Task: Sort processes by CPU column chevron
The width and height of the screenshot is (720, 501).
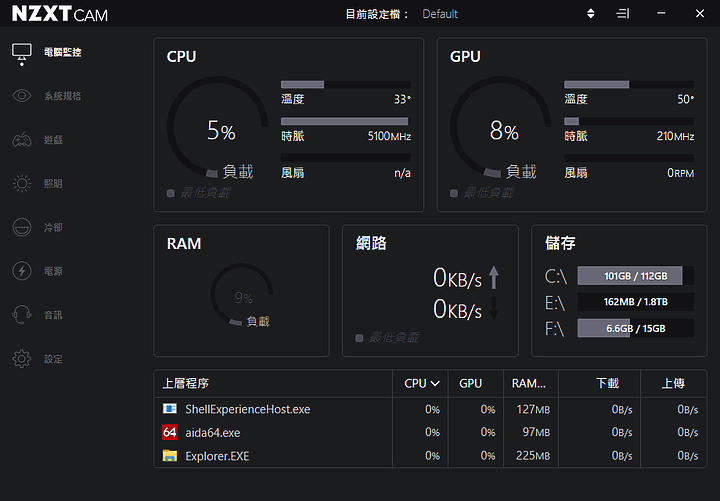Action: 435,383
